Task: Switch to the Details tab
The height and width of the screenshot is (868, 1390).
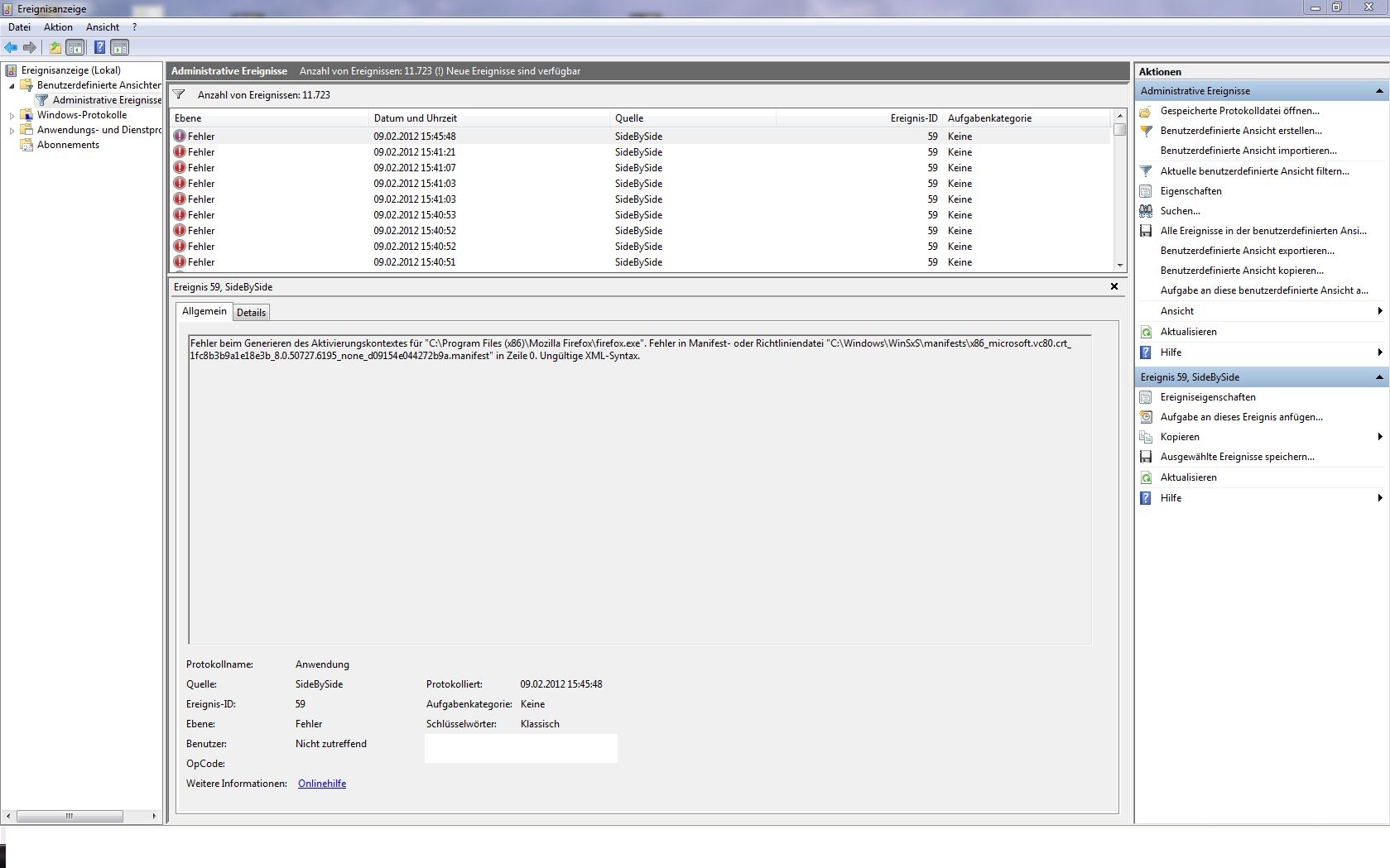Action: point(251,313)
